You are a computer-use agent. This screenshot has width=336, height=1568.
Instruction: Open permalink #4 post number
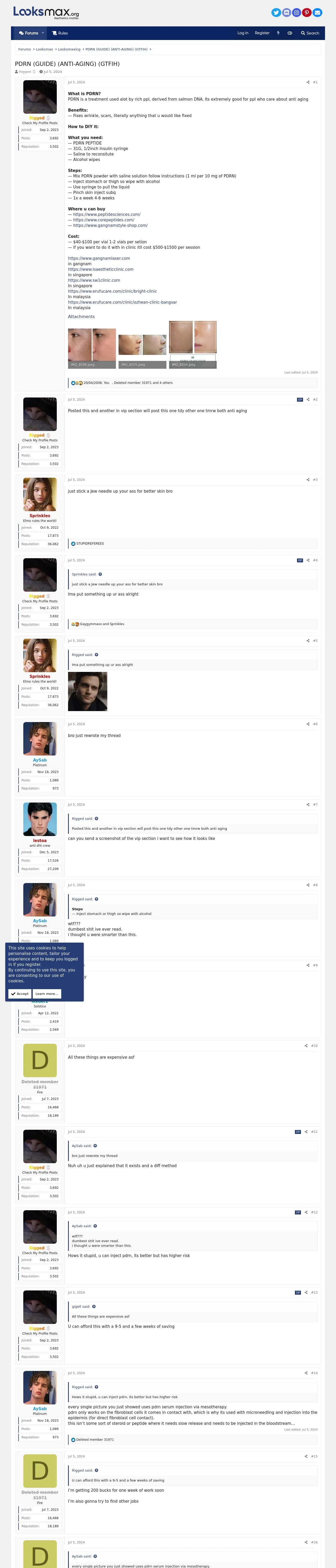pos(315,560)
